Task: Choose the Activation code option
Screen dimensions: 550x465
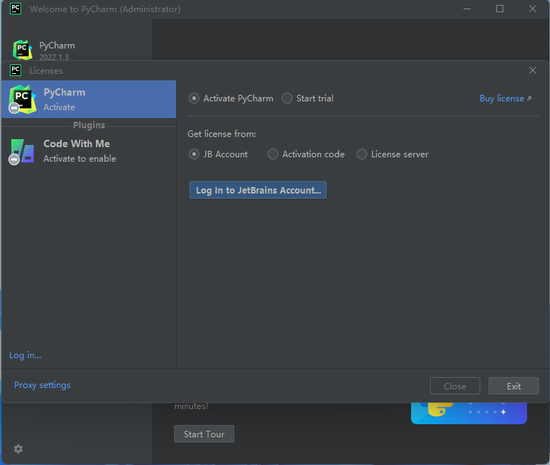Action: (273, 154)
